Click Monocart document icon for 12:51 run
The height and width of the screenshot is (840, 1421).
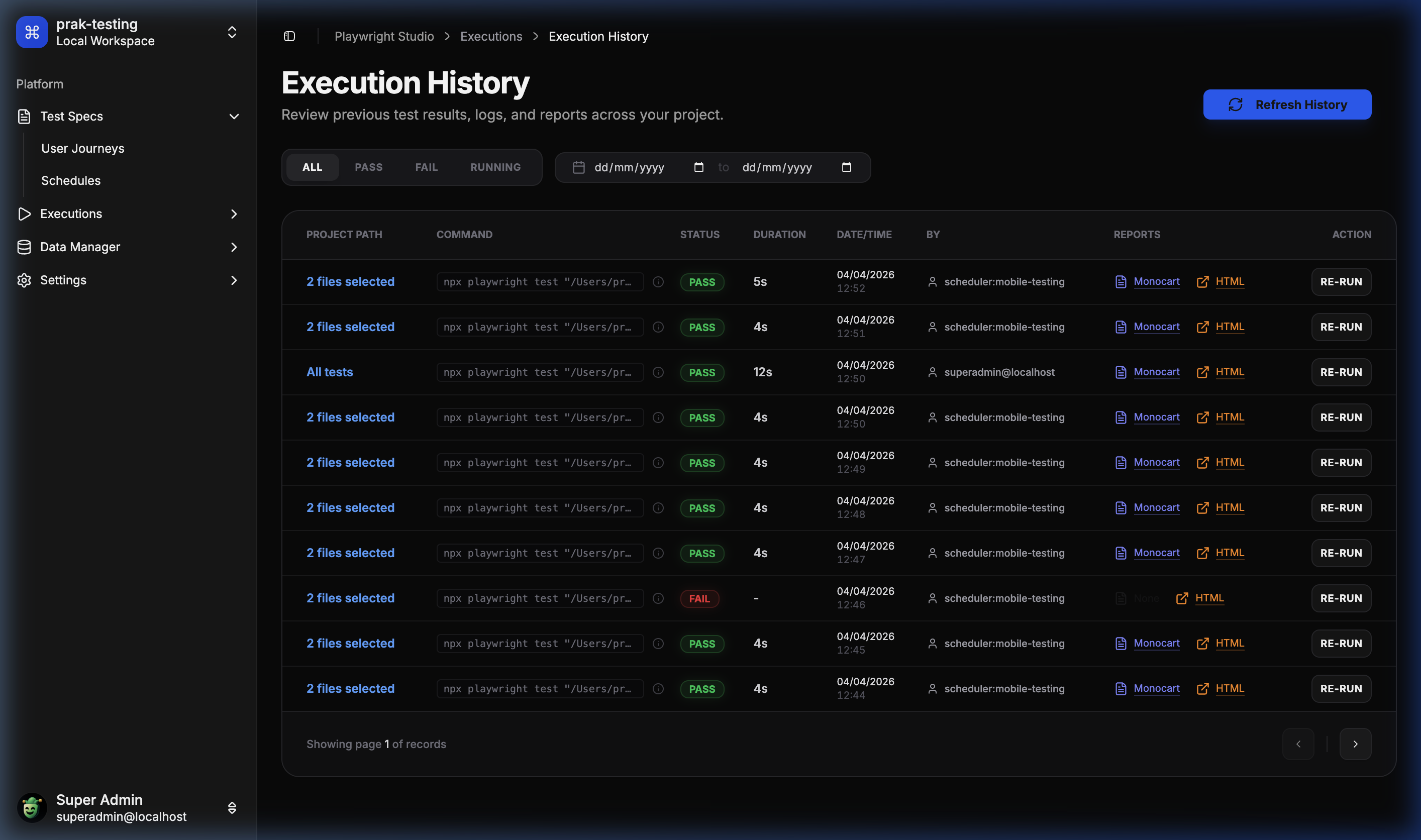[x=1121, y=327]
